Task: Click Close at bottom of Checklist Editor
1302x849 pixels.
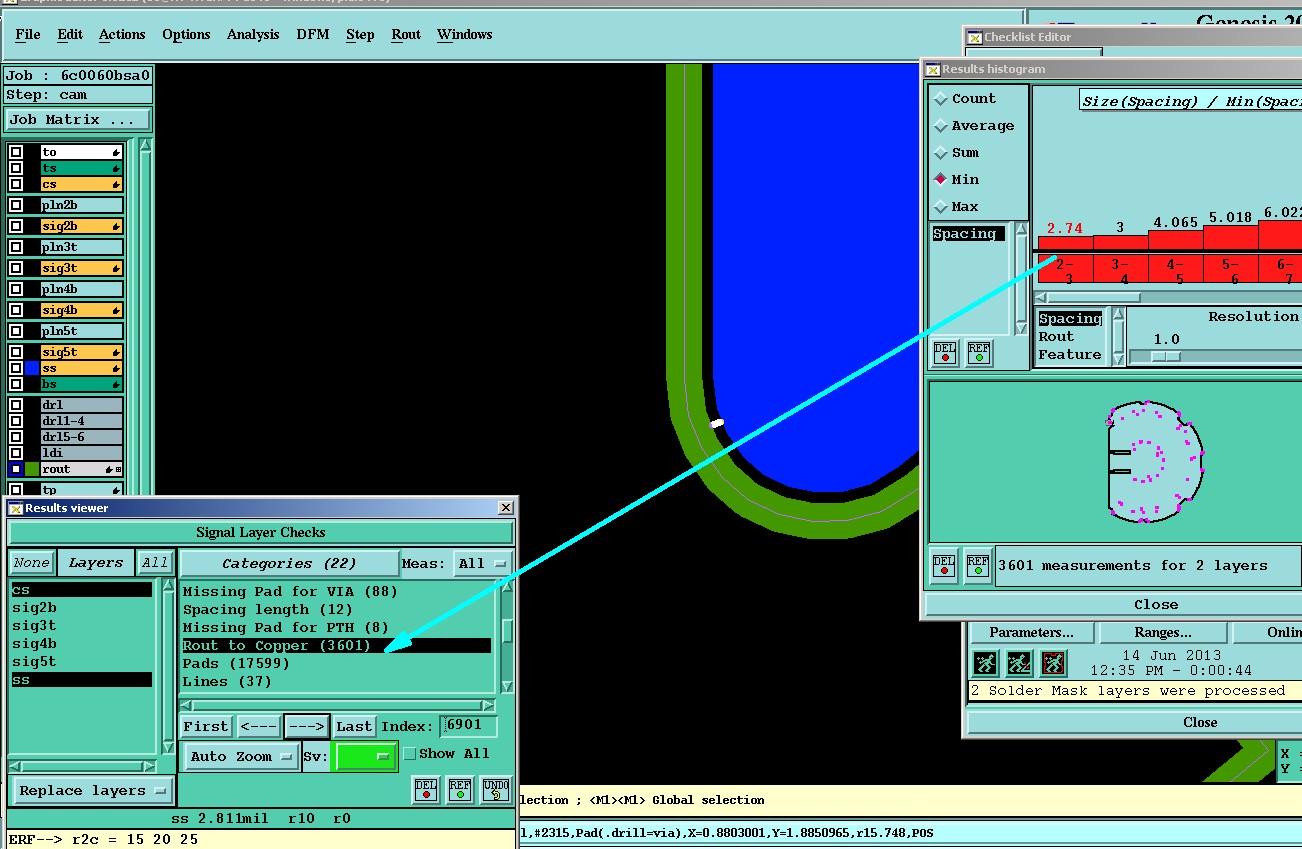Action: (x=1200, y=722)
